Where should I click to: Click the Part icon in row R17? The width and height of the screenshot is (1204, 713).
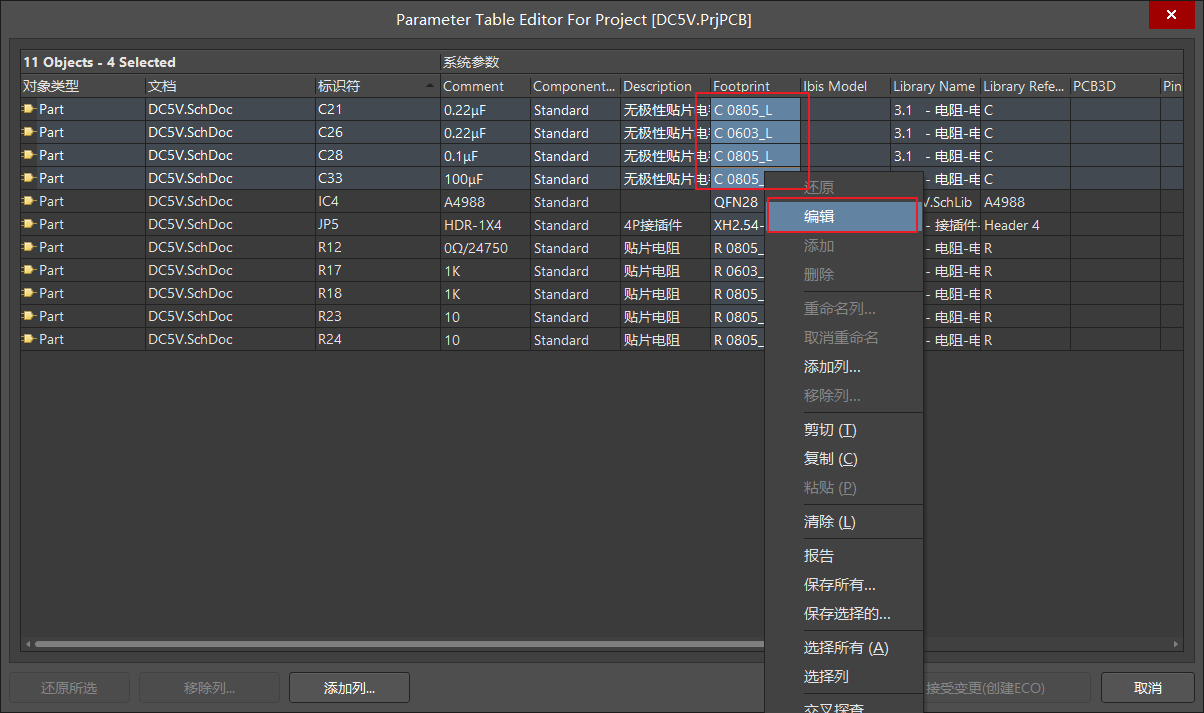(29, 270)
